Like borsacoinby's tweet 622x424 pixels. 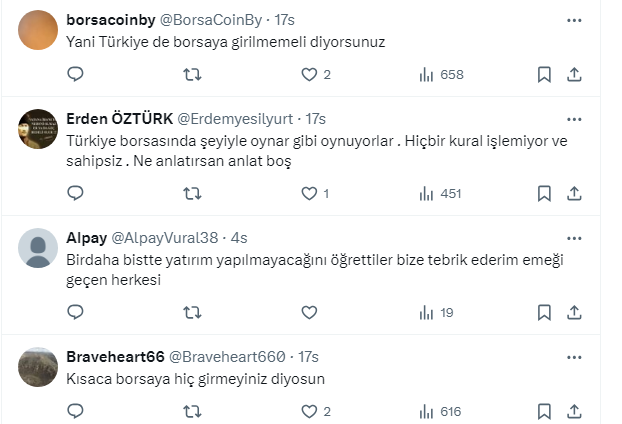point(309,74)
